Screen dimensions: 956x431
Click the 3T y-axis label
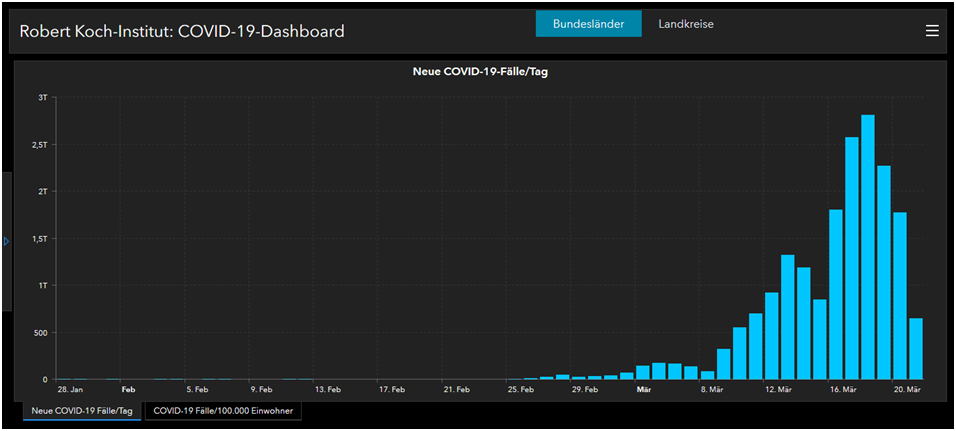point(42,98)
